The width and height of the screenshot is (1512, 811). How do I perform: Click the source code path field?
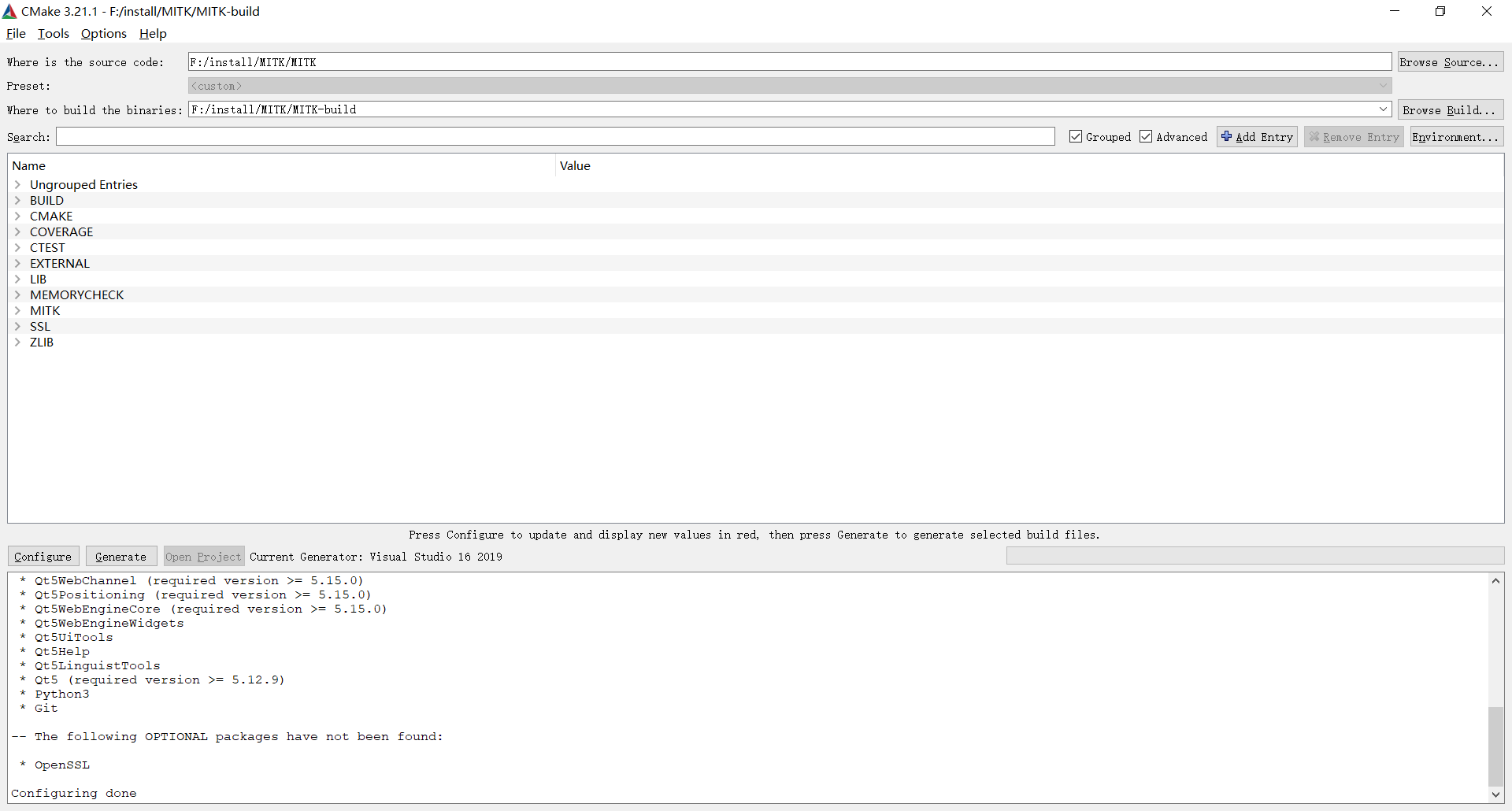click(790, 61)
